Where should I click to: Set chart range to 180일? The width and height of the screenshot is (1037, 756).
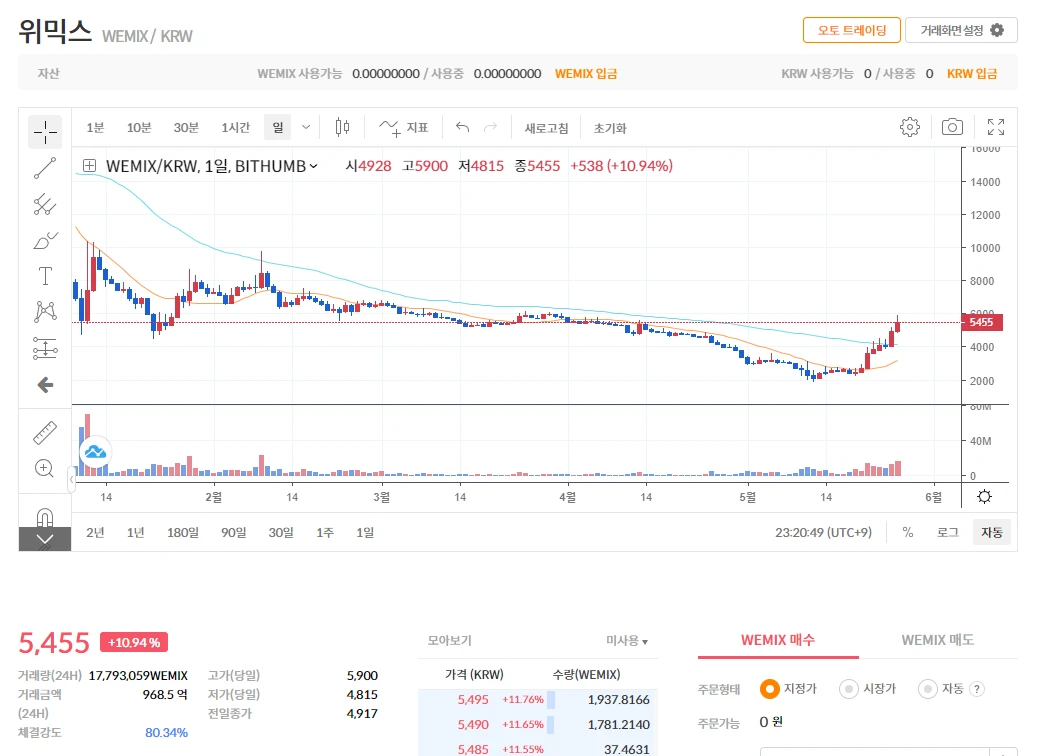(183, 532)
